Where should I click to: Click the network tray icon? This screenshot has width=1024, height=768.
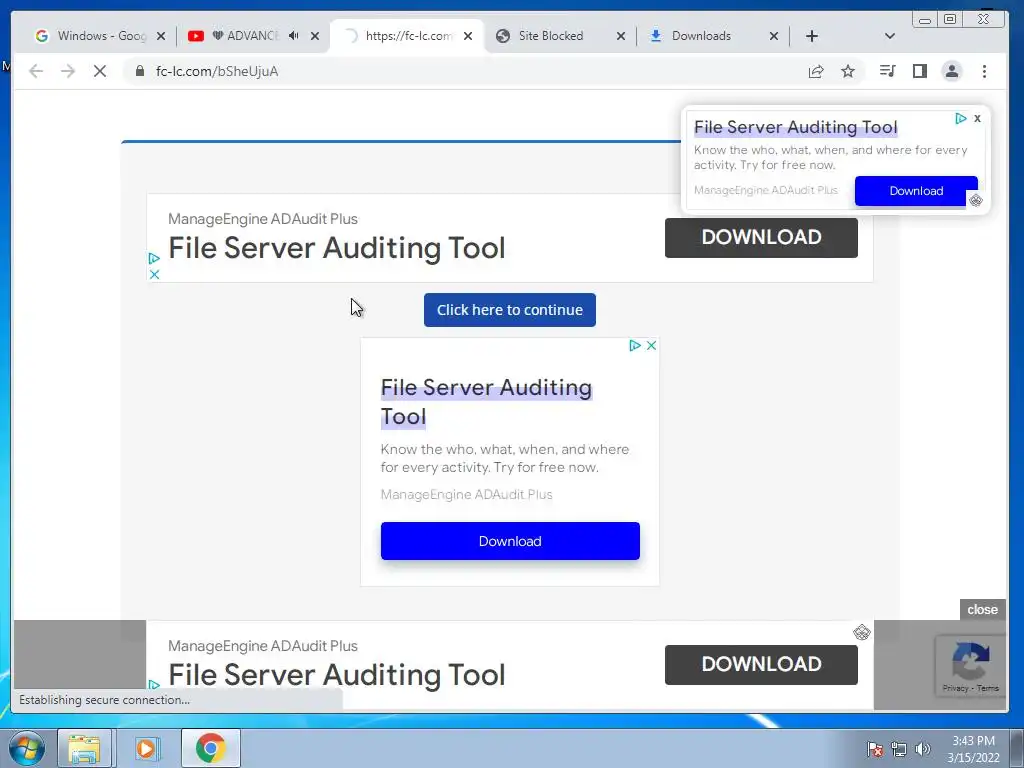899,749
